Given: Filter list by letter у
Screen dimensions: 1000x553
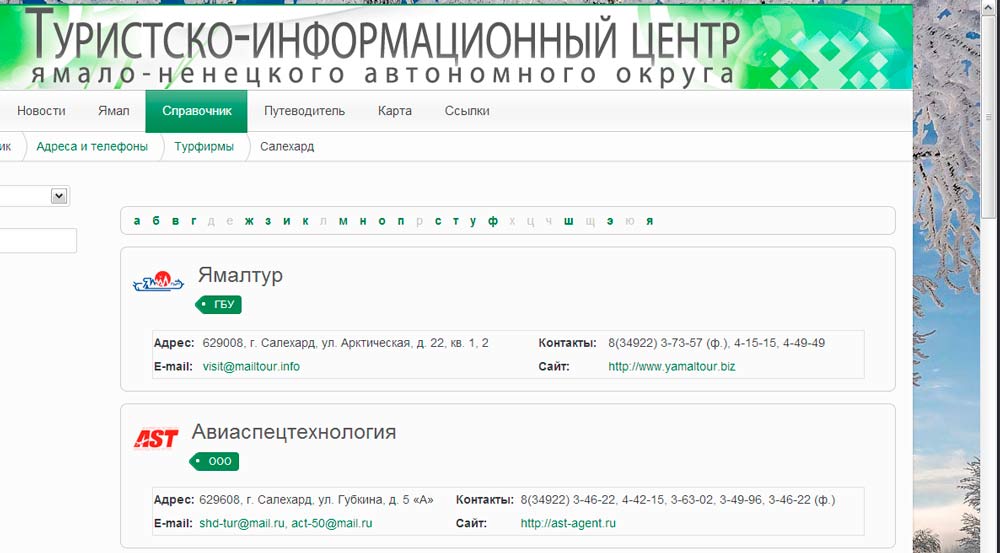Looking at the screenshot, I should [x=473, y=221].
